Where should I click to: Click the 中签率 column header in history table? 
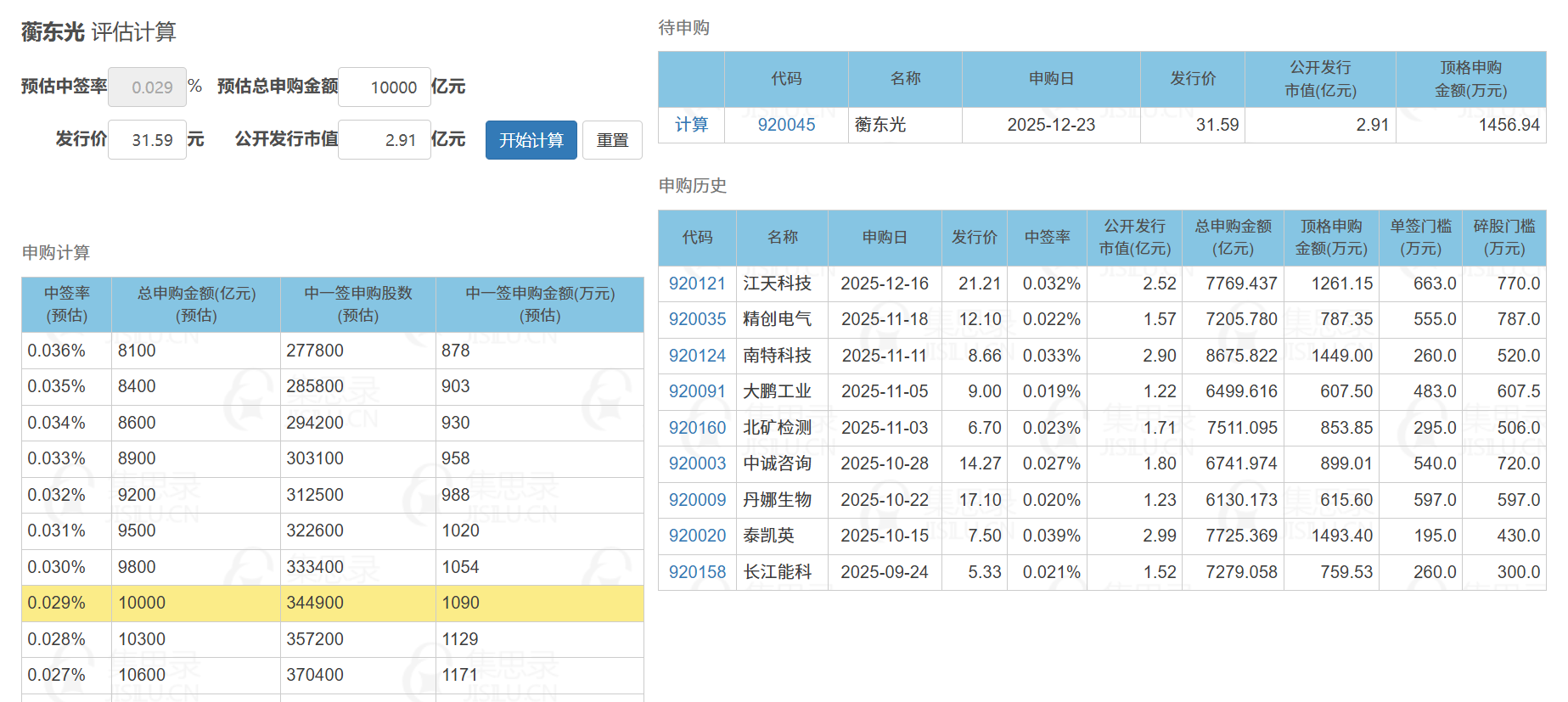tap(1047, 238)
